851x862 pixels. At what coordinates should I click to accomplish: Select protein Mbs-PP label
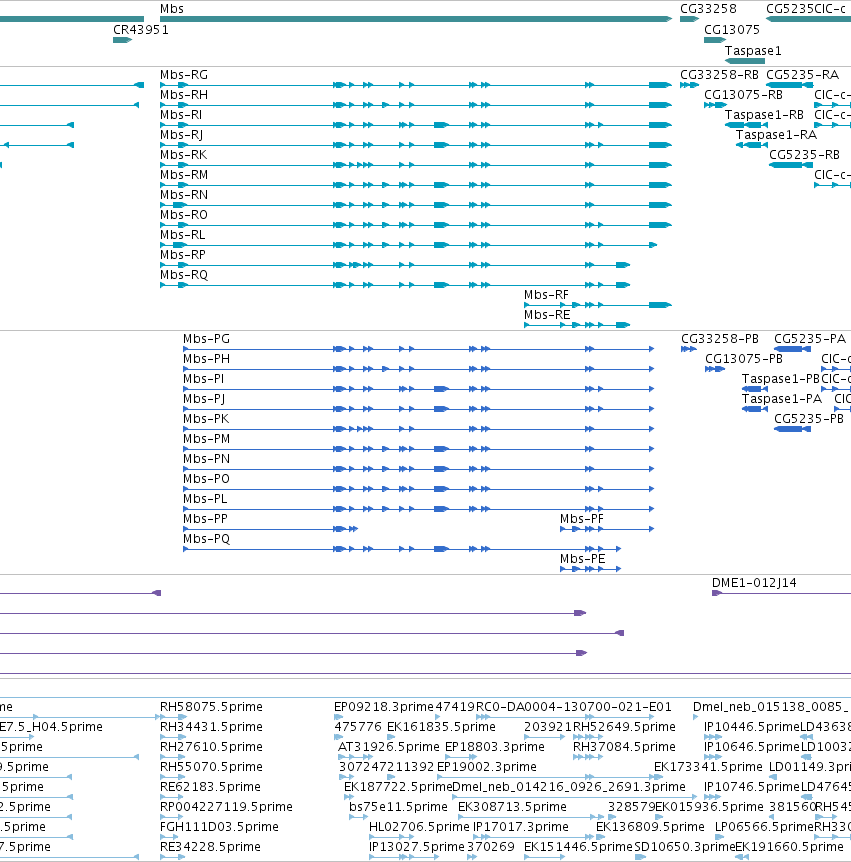click(205, 518)
